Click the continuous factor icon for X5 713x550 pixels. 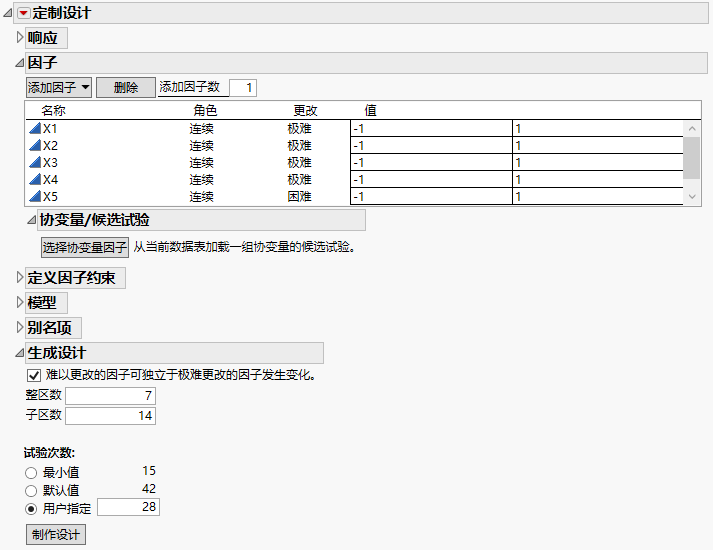coord(35,196)
